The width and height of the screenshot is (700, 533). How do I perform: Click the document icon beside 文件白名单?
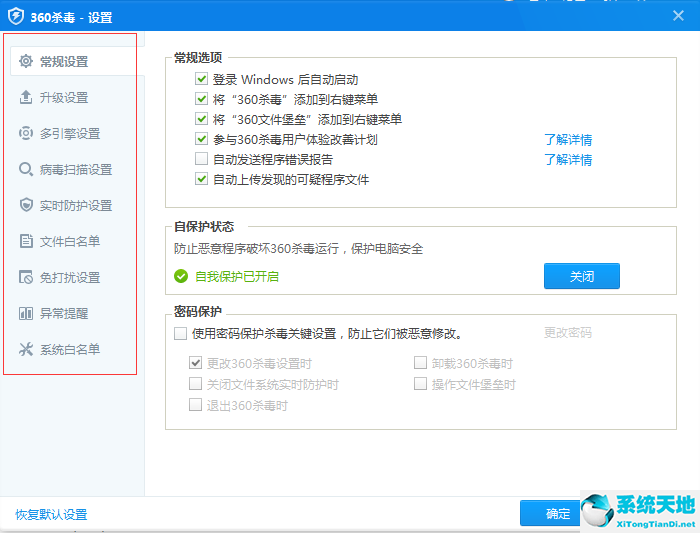pos(26,241)
